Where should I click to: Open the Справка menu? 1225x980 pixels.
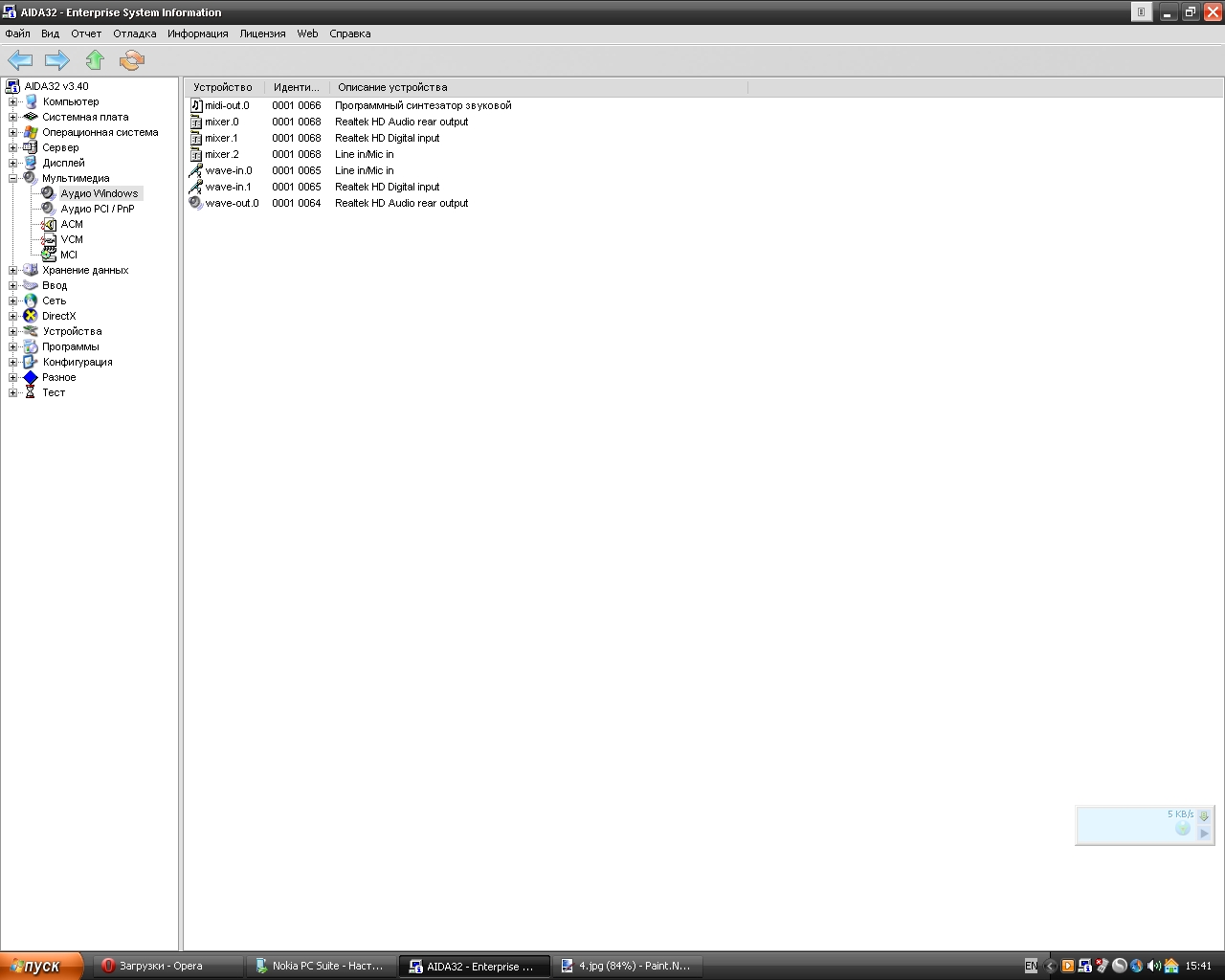(350, 33)
